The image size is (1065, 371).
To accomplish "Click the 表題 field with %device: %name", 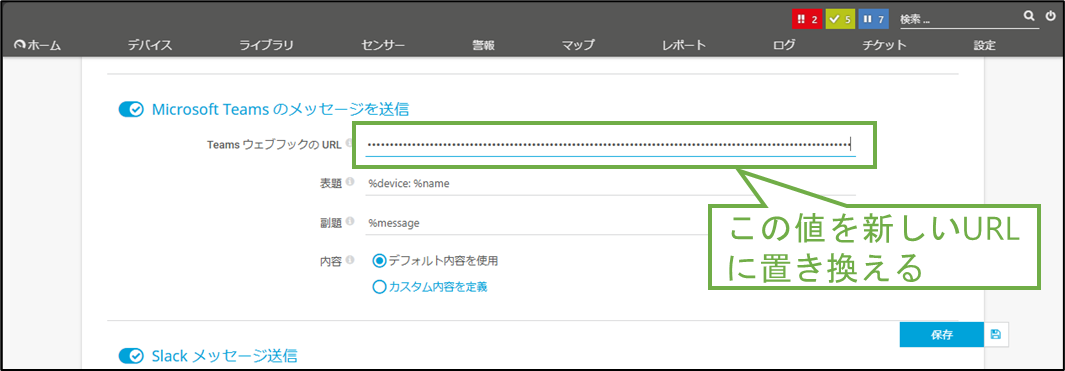I will coord(610,183).
